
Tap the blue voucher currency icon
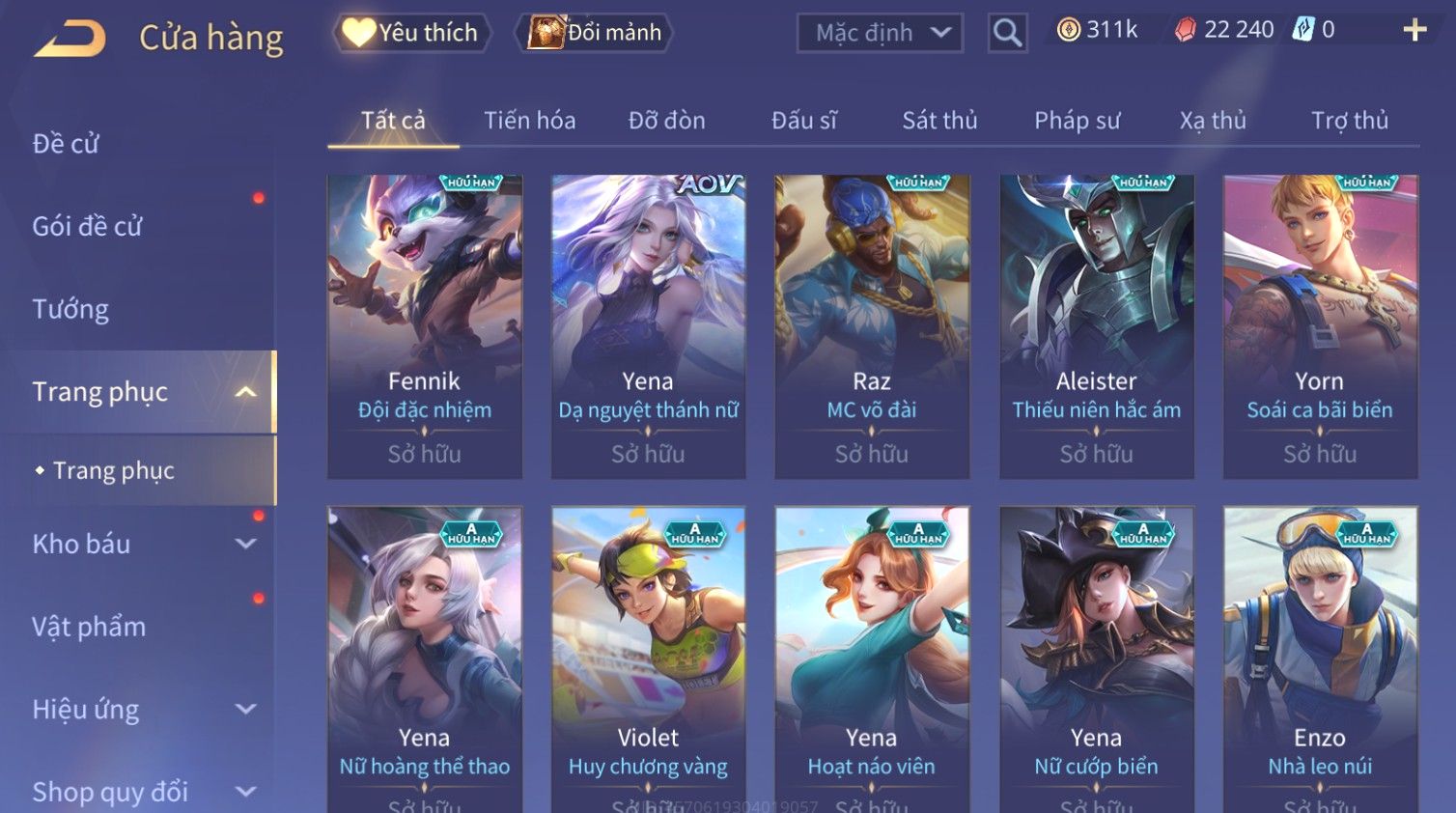[x=1303, y=30]
